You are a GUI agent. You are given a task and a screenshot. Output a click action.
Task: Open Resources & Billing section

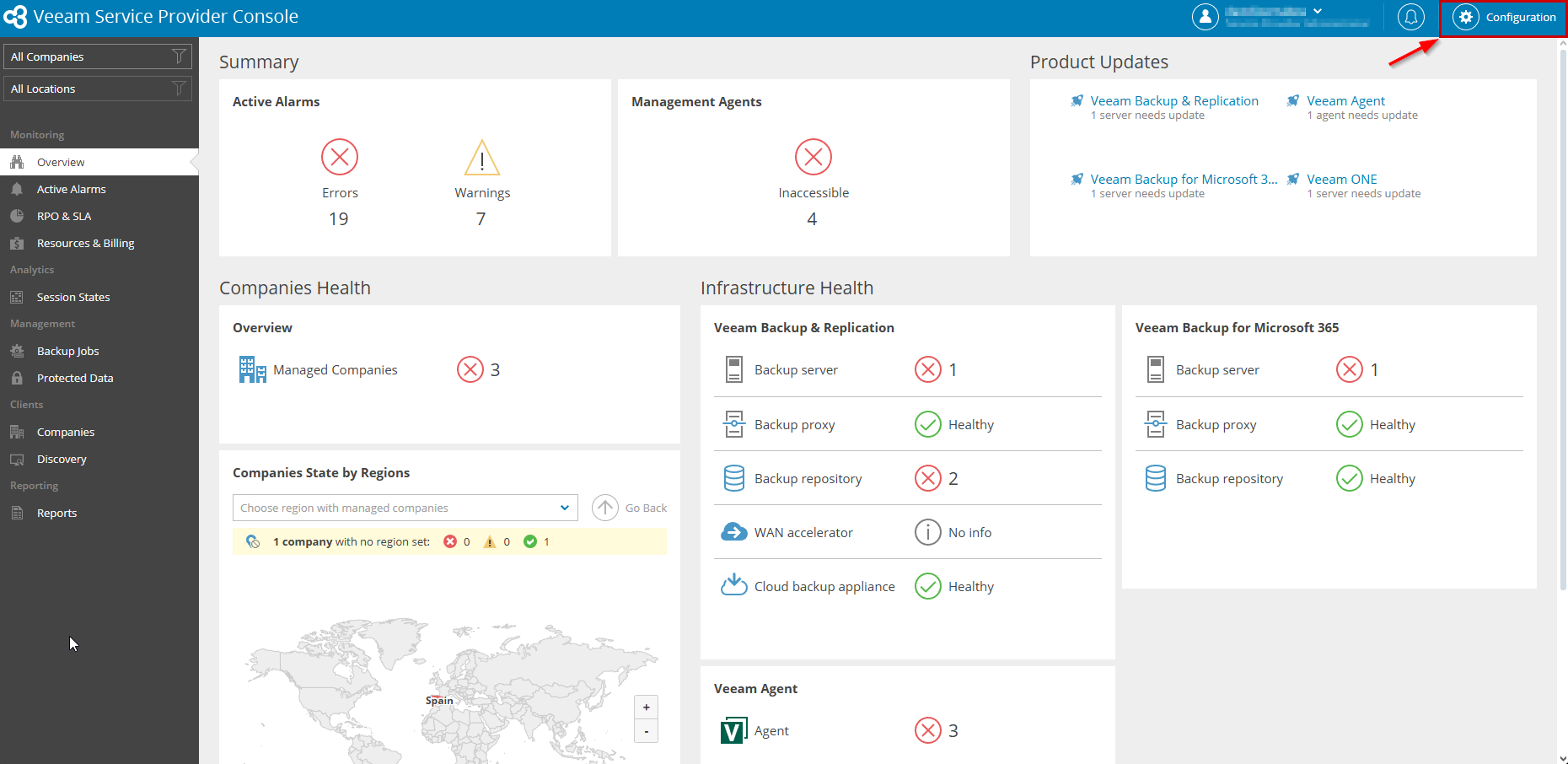(99, 243)
